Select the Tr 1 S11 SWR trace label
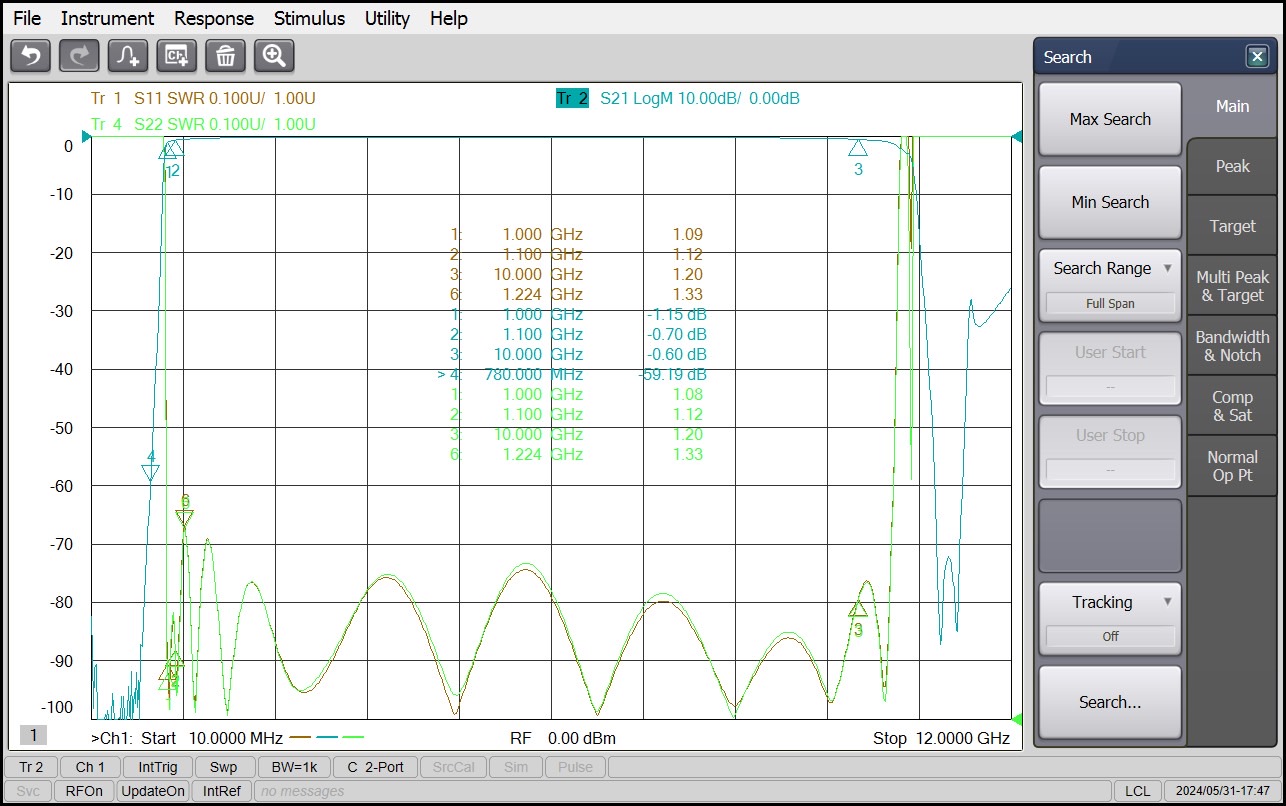This screenshot has height=806, width=1286. pos(203,98)
